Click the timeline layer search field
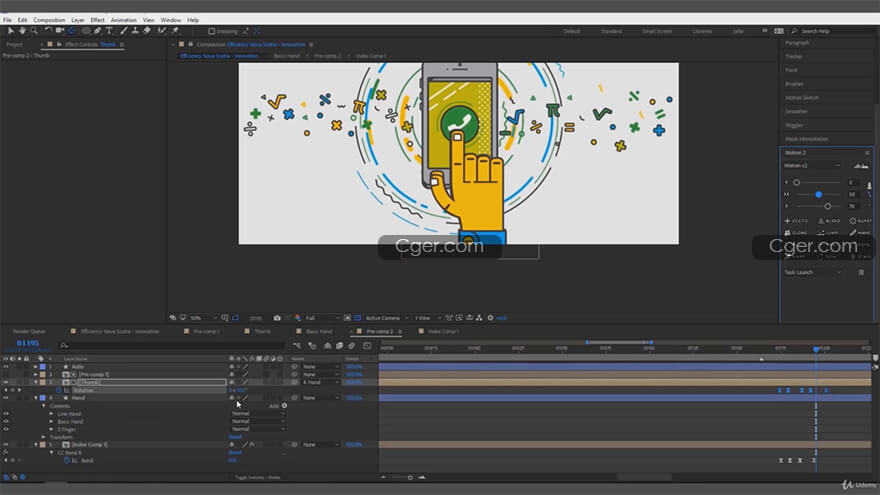Screen dimensions: 880x495 [x=171, y=345]
